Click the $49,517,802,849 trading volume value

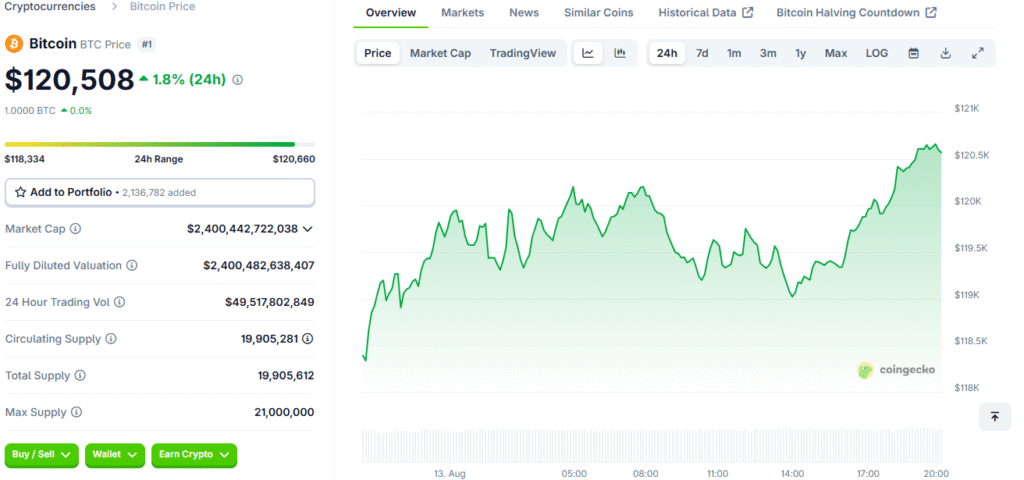[270, 302]
